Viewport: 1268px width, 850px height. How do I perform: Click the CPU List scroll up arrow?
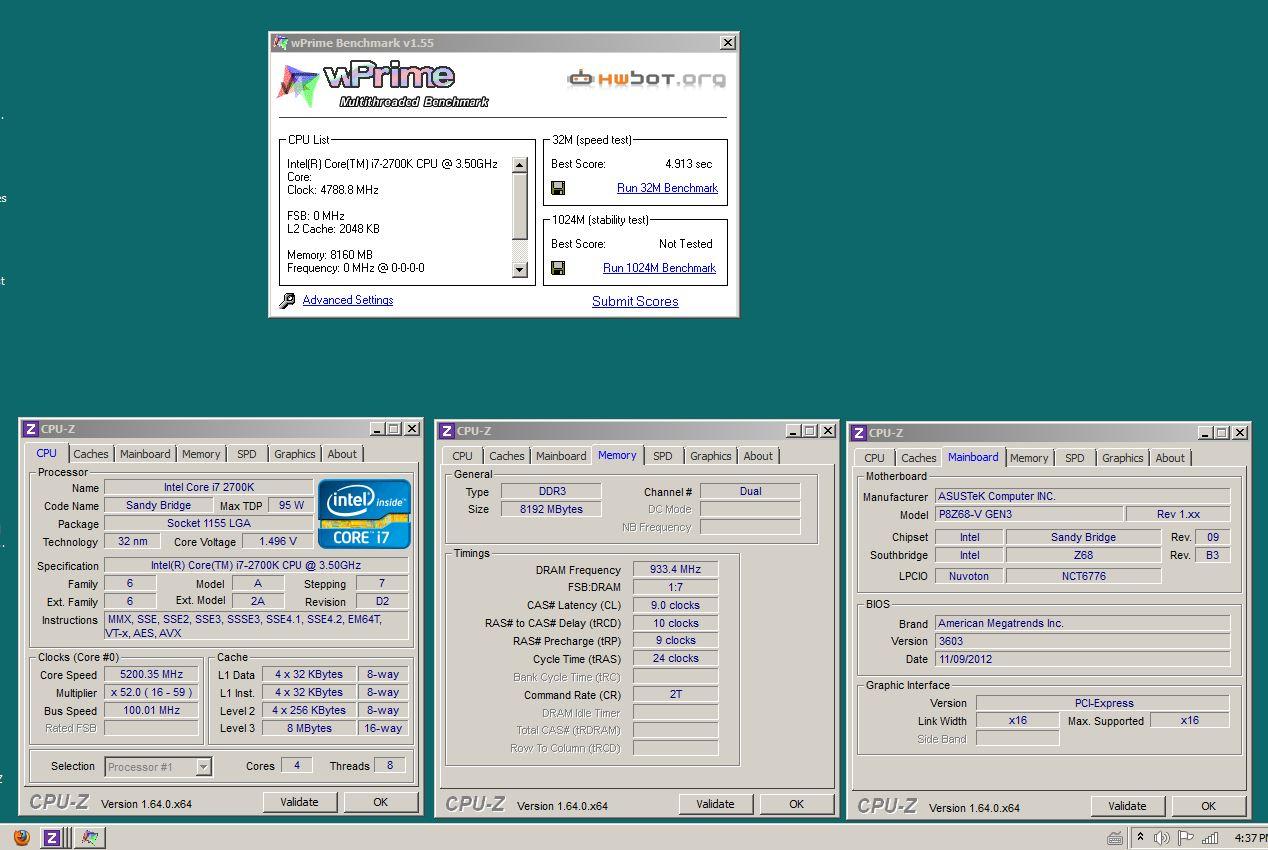click(519, 165)
